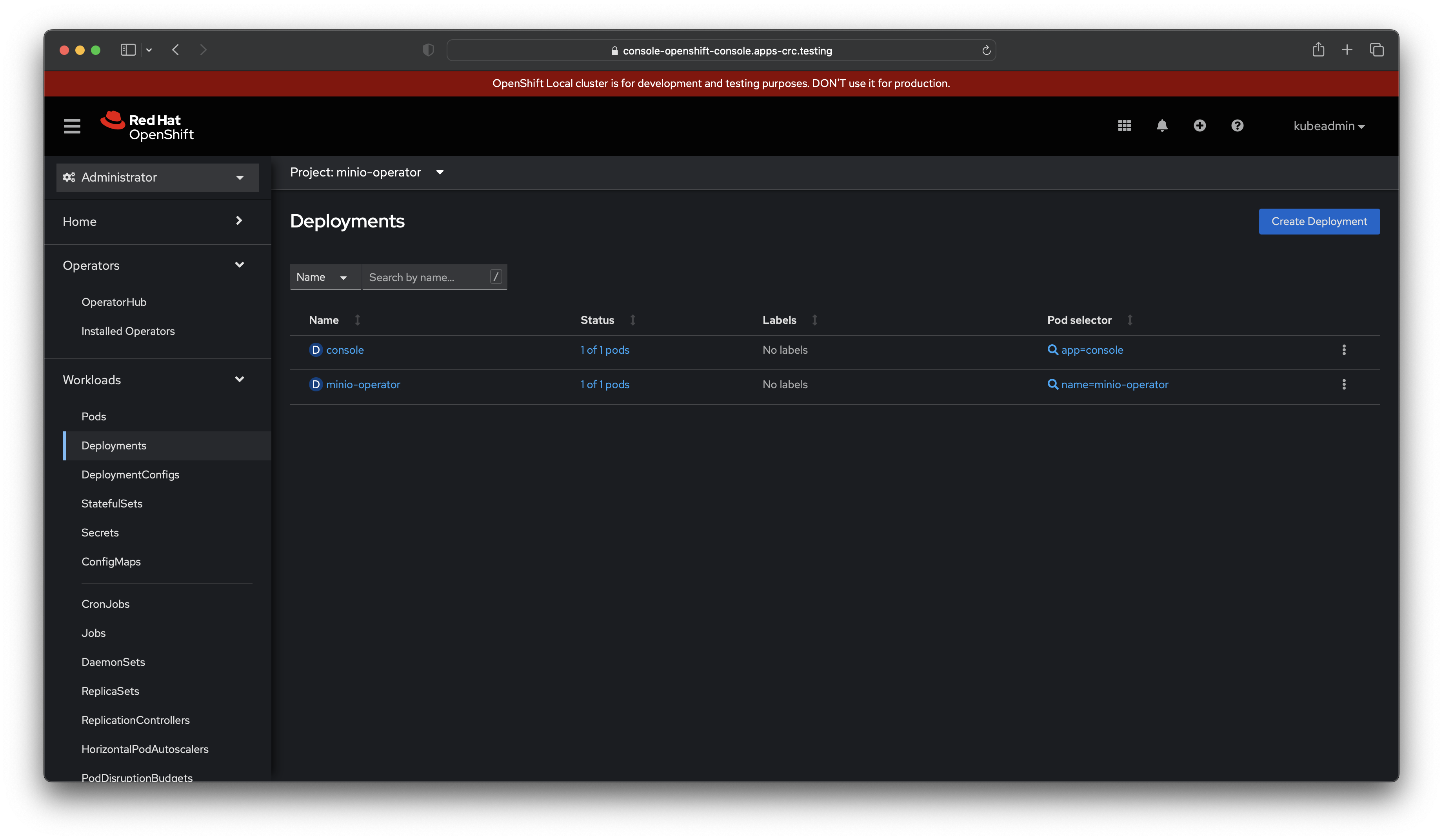Click the D badge beside console
The image size is (1443, 840).
tap(316, 350)
